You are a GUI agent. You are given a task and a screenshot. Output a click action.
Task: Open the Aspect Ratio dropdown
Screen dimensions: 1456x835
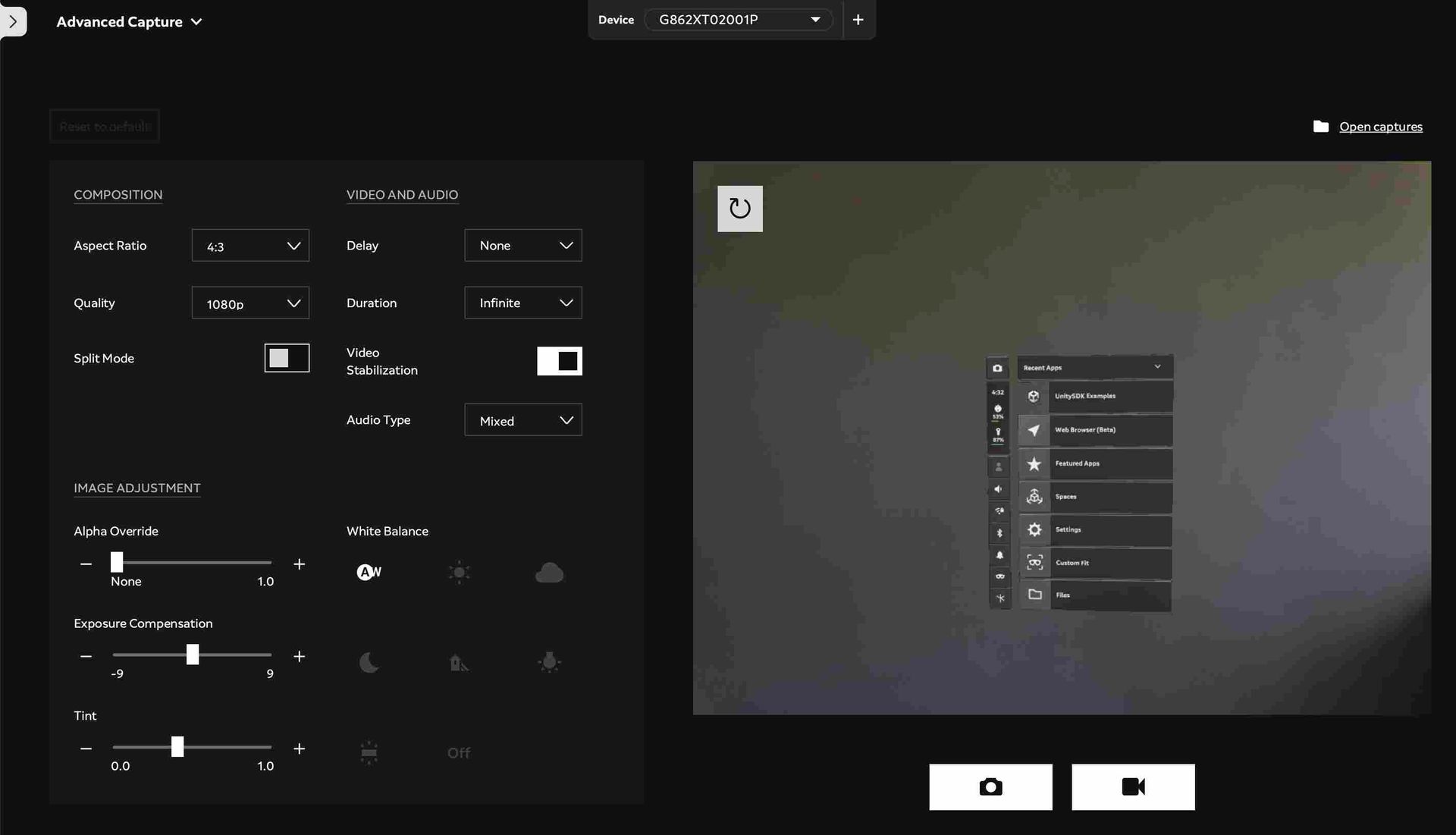(x=250, y=245)
